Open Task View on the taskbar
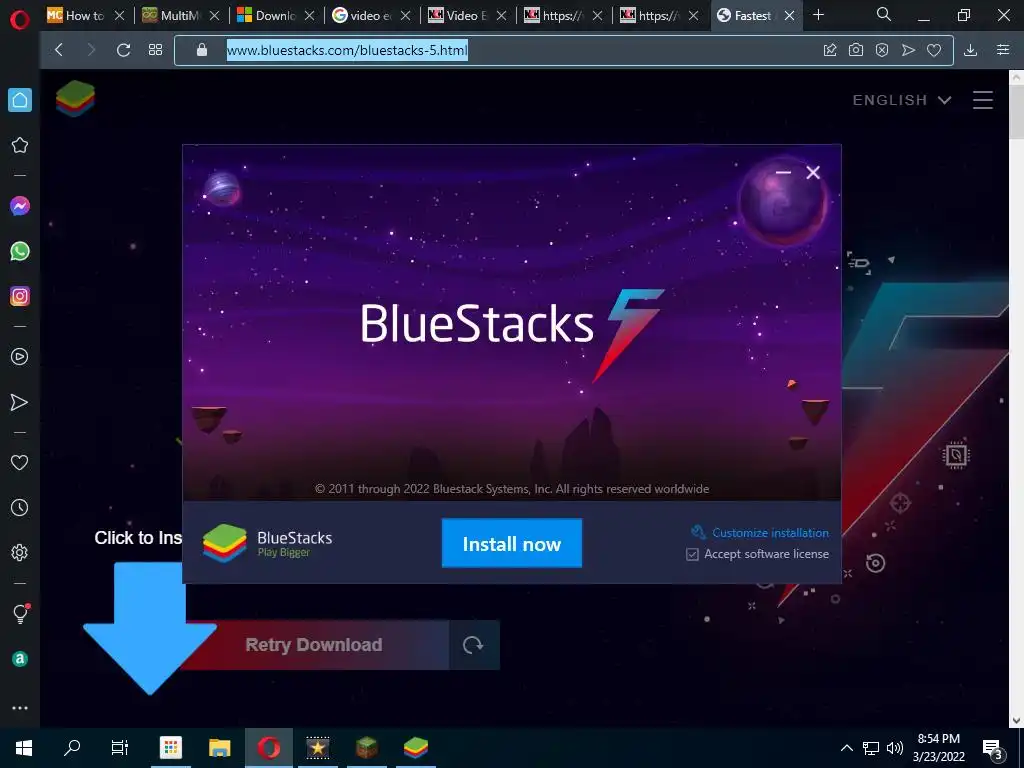The height and width of the screenshot is (768, 1024). click(120, 748)
